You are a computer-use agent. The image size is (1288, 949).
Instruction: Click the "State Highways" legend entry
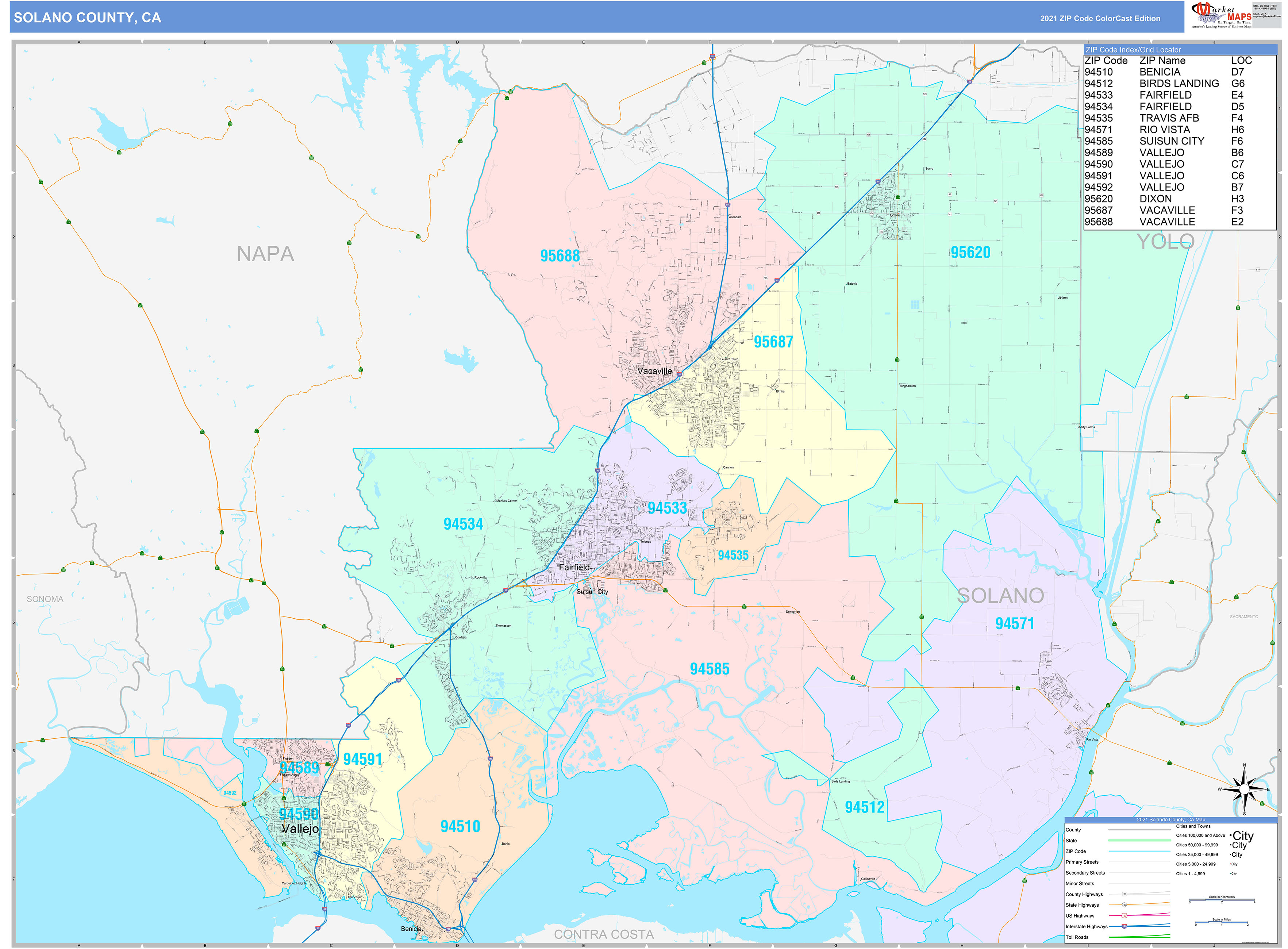click(1118, 905)
